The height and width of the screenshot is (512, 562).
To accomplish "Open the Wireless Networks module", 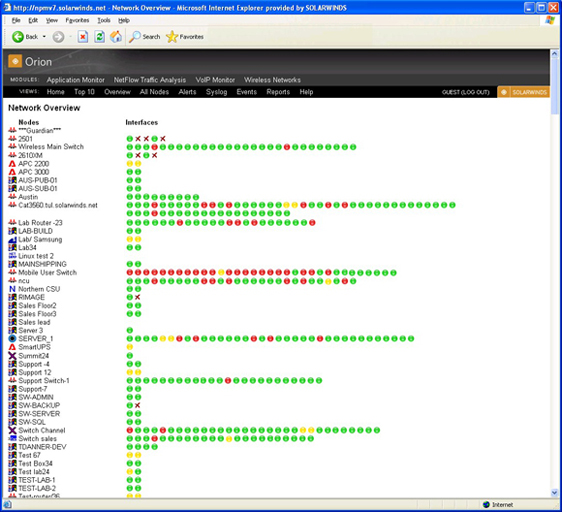I will tap(272, 80).
